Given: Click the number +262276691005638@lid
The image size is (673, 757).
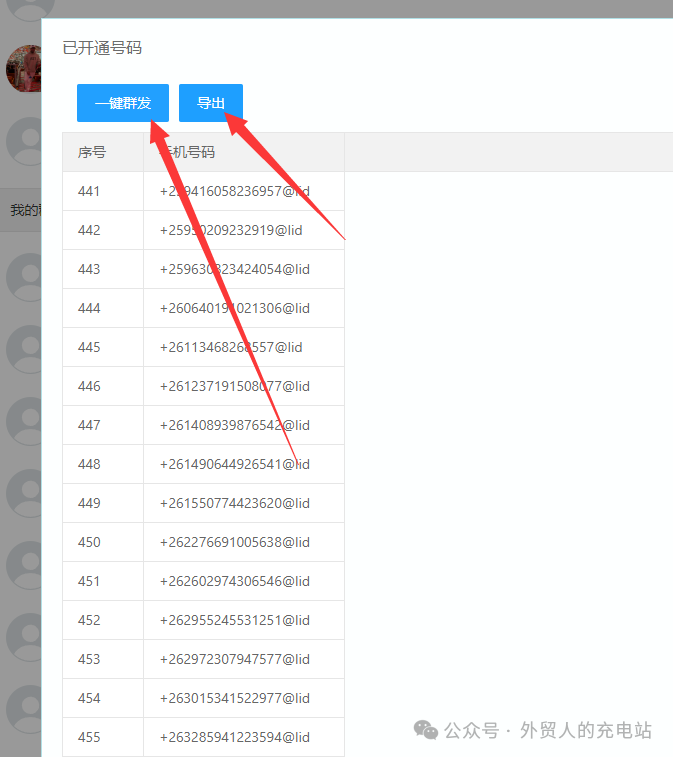Looking at the screenshot, I should tap(235, 543).
